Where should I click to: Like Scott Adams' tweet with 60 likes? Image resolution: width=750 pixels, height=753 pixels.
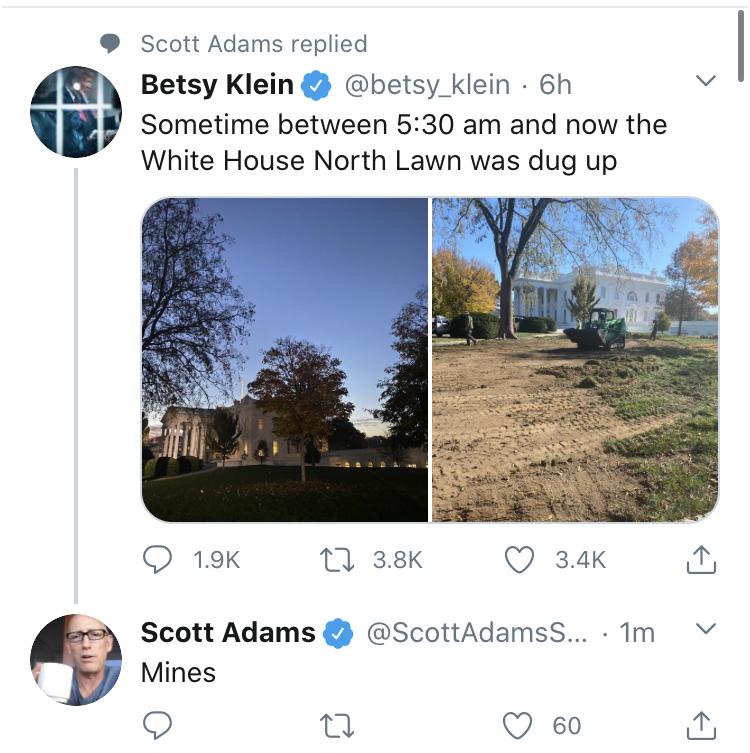coord(519,725)
